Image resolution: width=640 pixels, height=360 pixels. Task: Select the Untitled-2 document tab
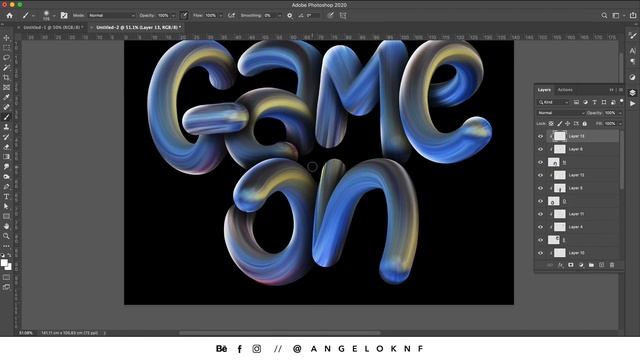(x=138, y=27)
